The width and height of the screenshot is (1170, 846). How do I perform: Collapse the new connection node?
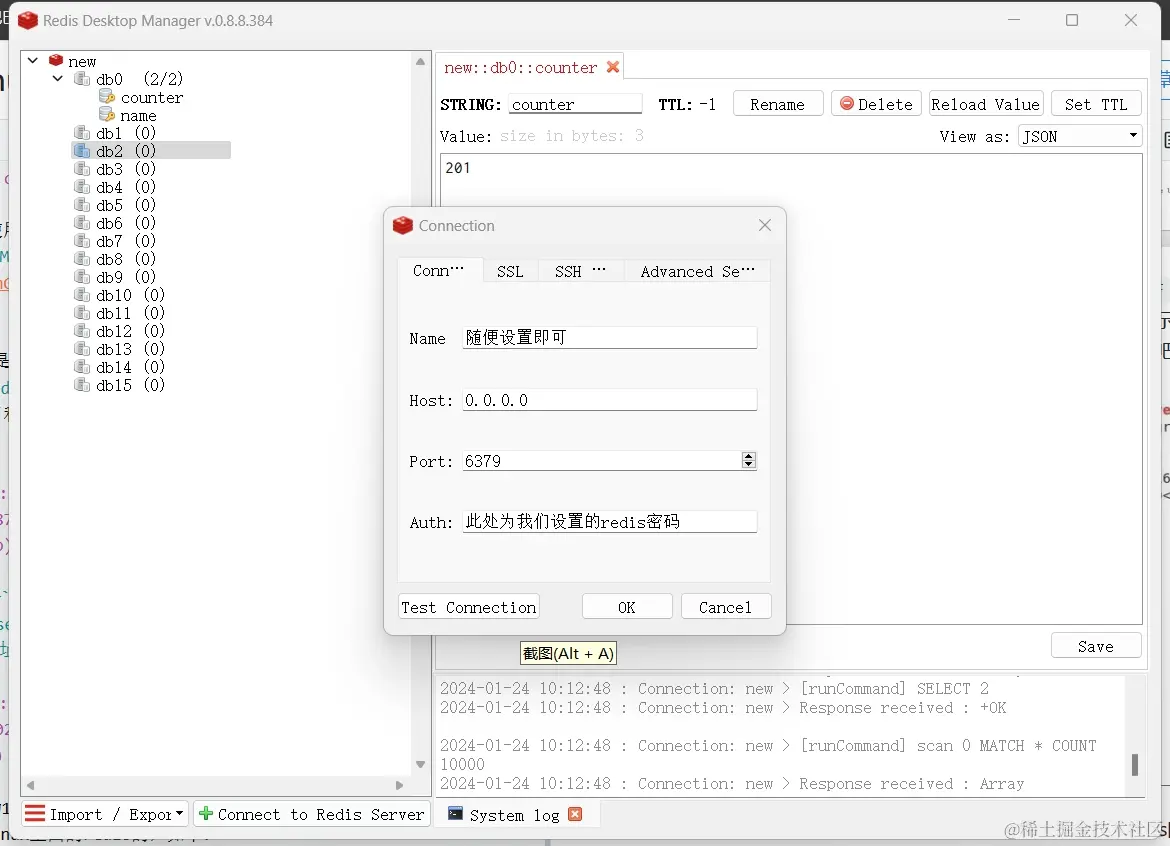tap(32, 59)
